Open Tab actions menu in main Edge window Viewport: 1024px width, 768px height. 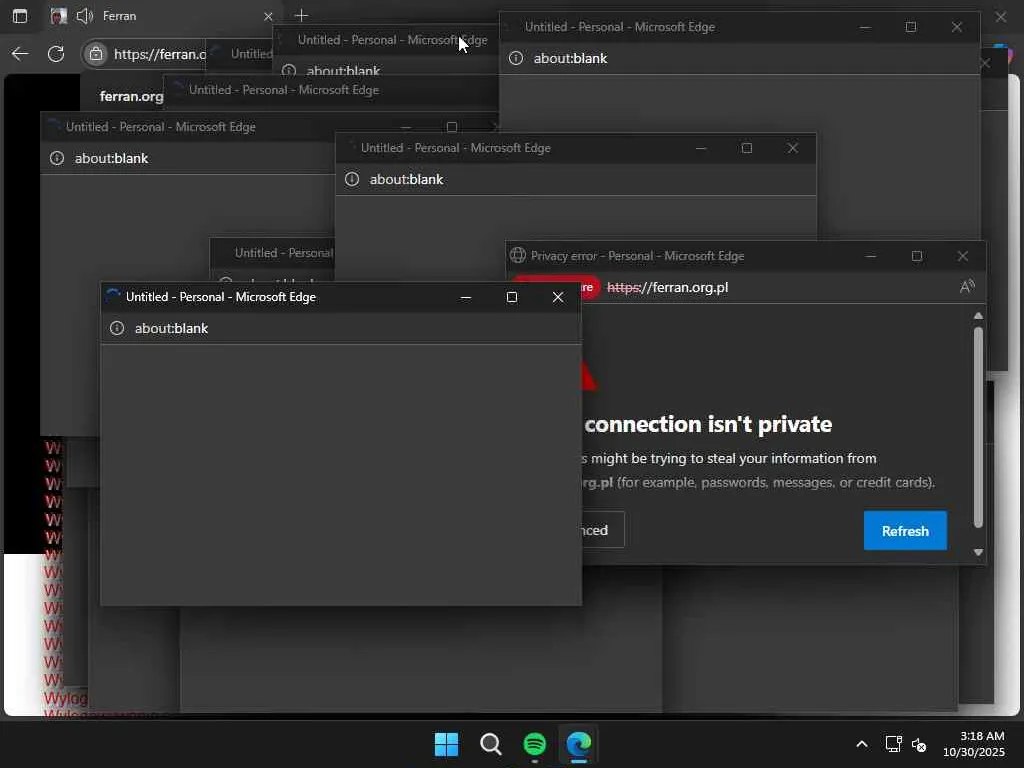[20, 16]
